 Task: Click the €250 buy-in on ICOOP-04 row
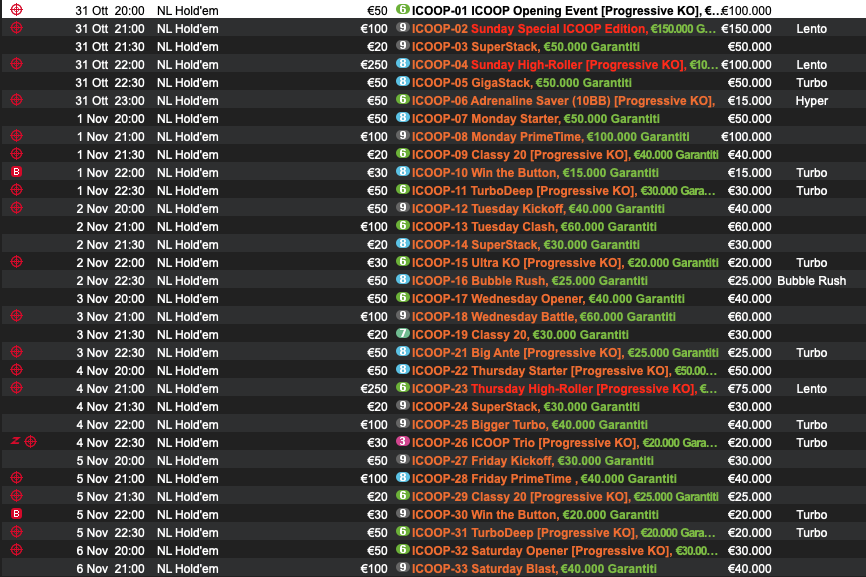pyautogui.click(x=374, y=65)
